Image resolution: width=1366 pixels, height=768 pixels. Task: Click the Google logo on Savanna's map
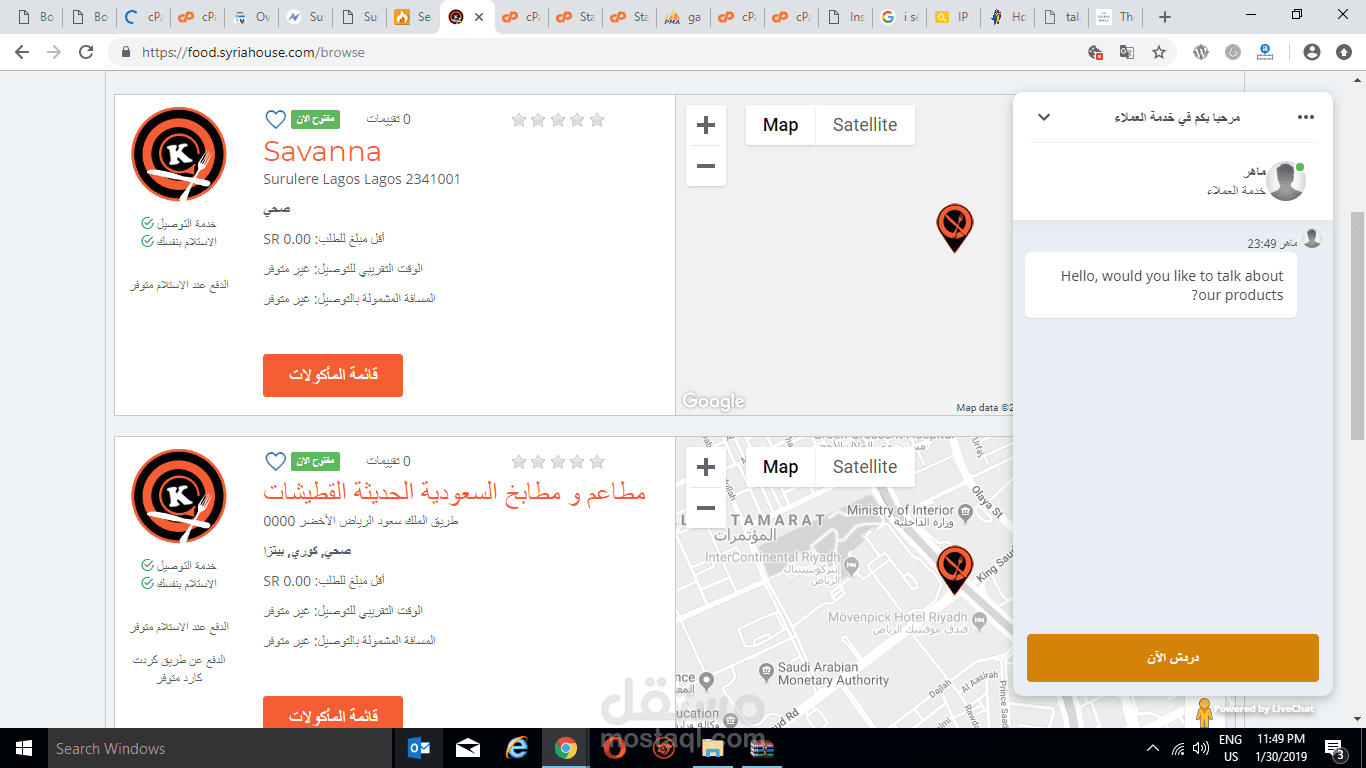[x=713, y=401]
